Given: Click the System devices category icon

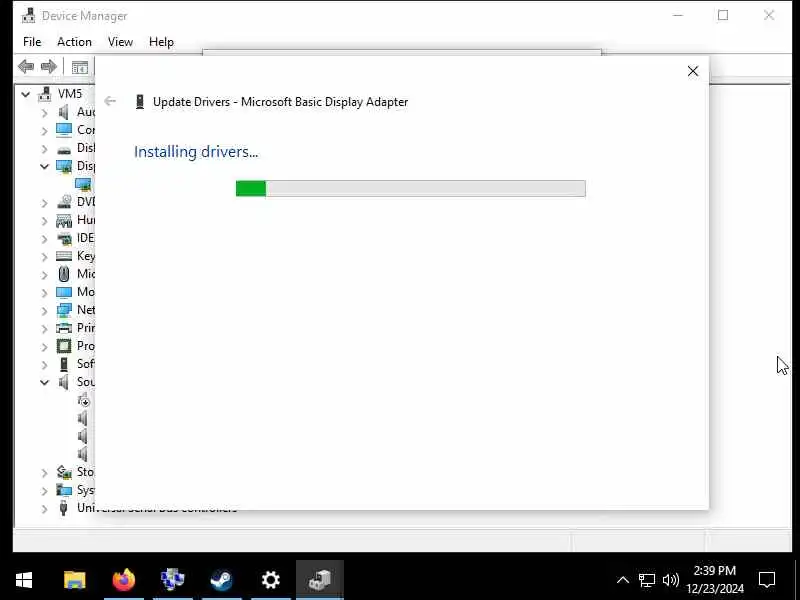Looking at the screenshot, I should point(64,490).
